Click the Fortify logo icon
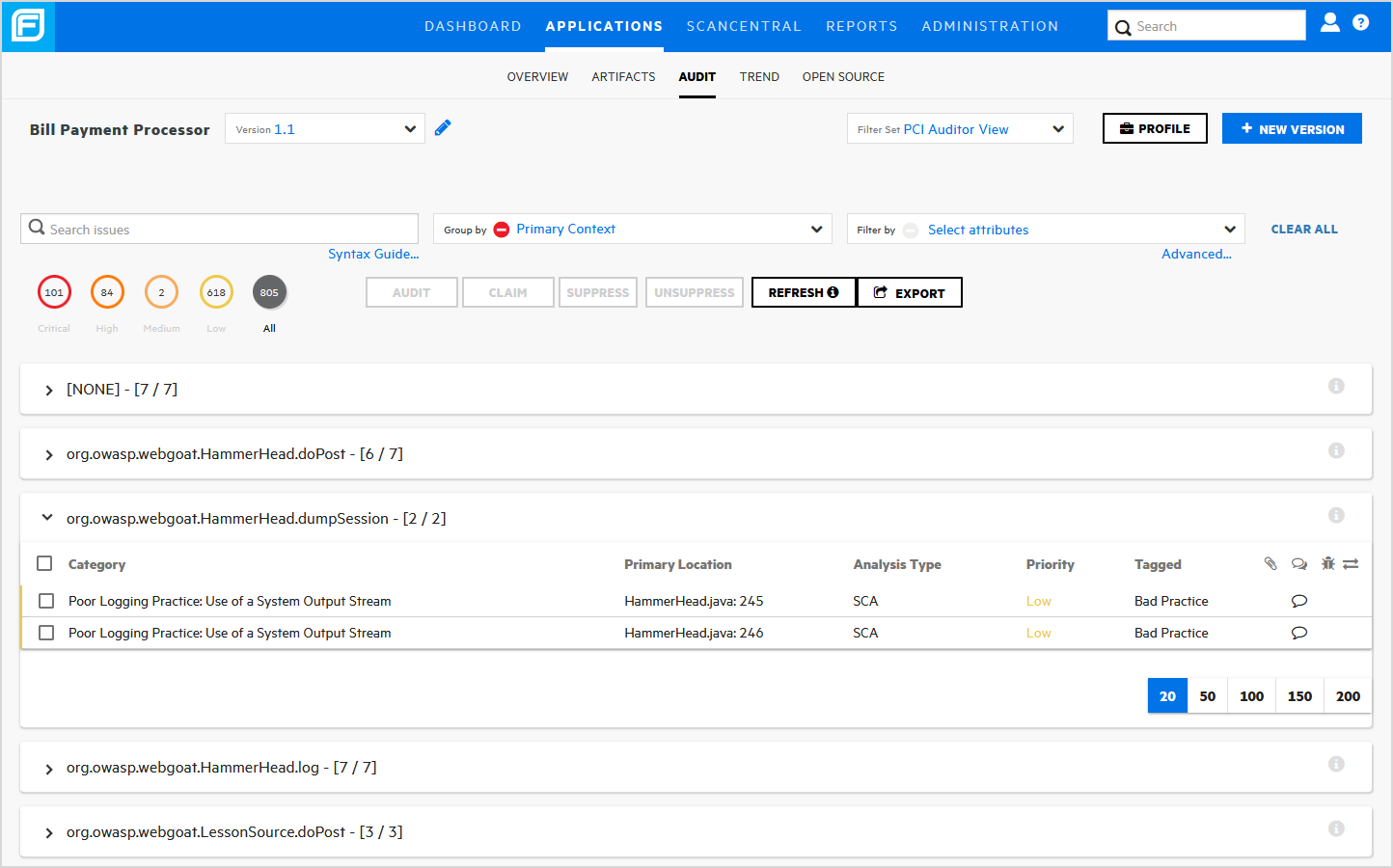The height and width of the screenshot is (868, 1393). click(28, 26)
